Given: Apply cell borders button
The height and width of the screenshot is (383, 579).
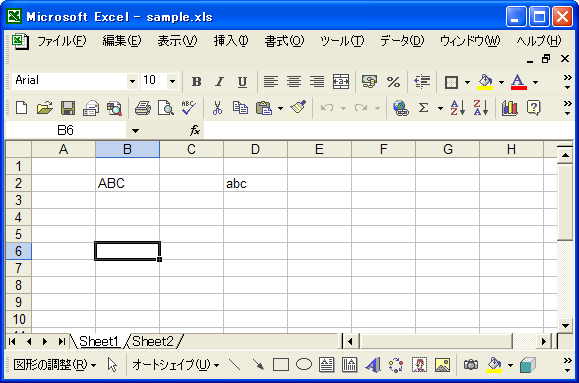Looking at the screenshot, I should tap(451, 82).
